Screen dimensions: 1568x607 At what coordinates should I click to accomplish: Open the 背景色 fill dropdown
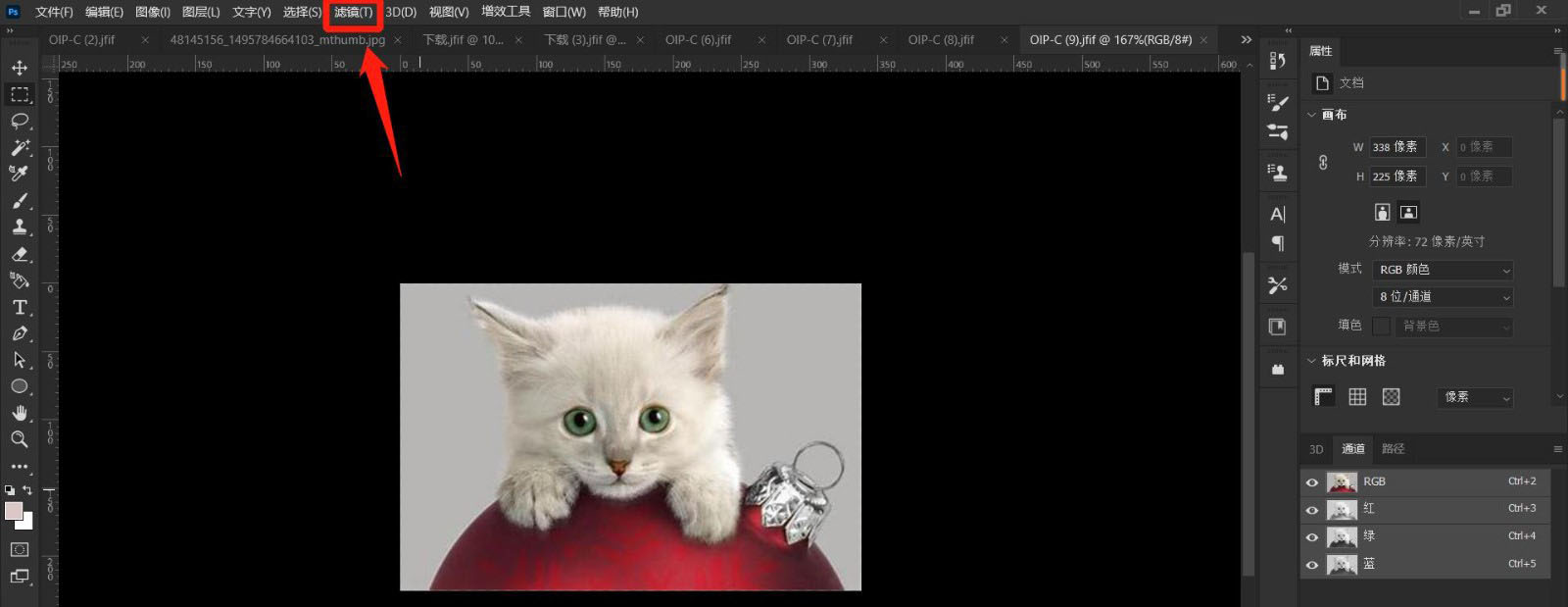pyautogui.click(x=1454, y=326)
